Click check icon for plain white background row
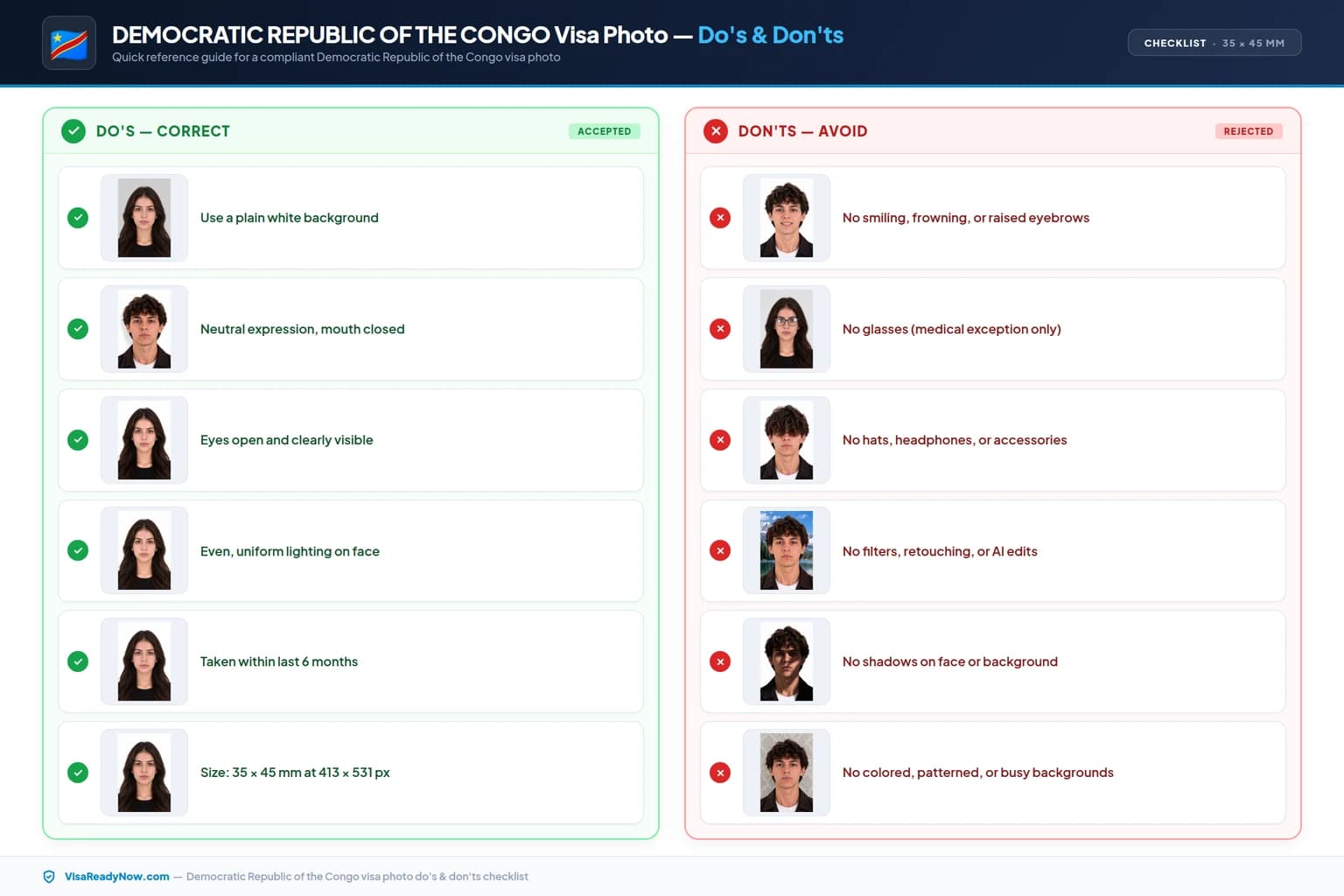This screenshot has height=896, width=1344. click(78, 218)
